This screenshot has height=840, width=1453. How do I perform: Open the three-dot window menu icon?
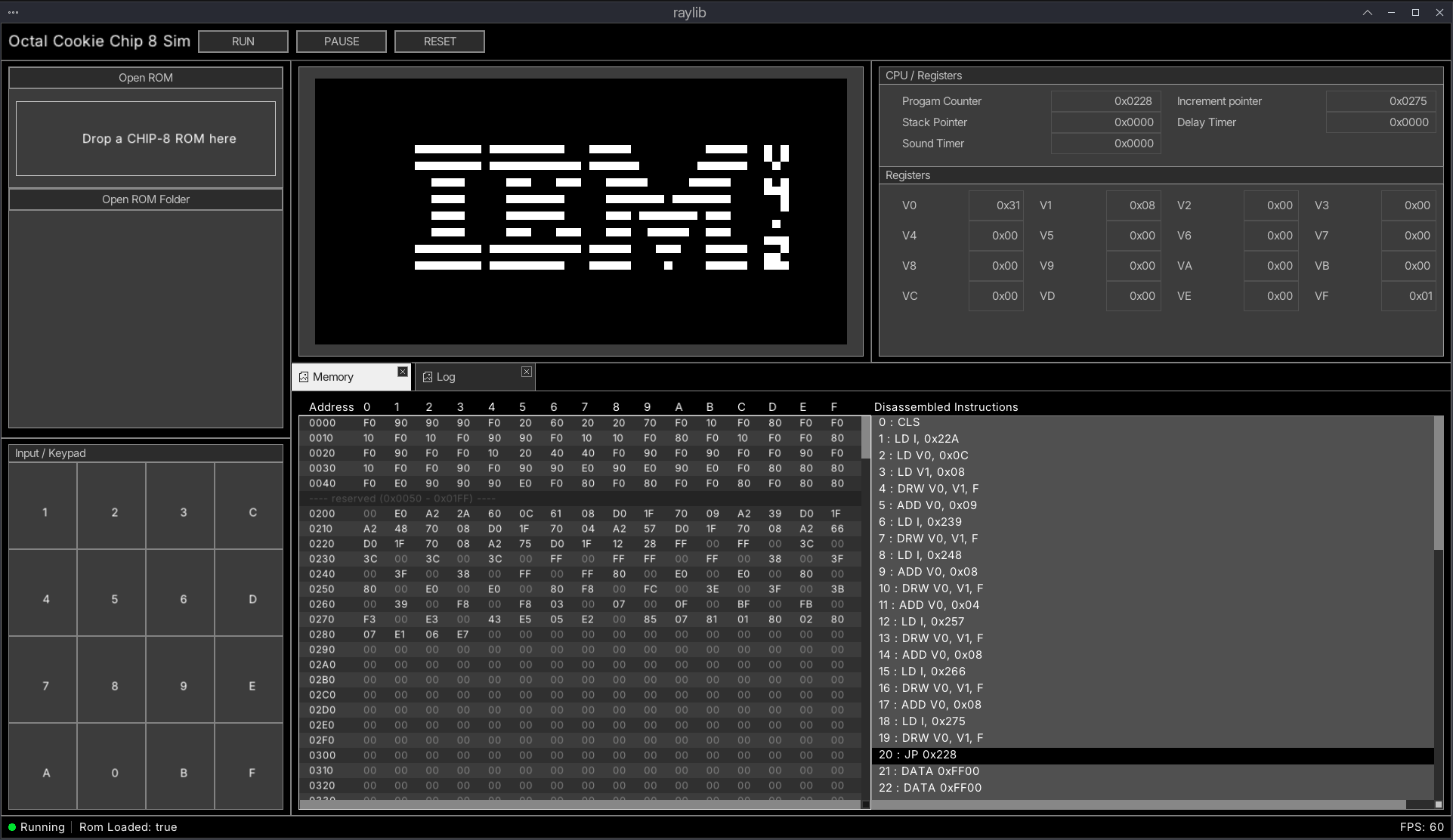click(x=13, y=12)
